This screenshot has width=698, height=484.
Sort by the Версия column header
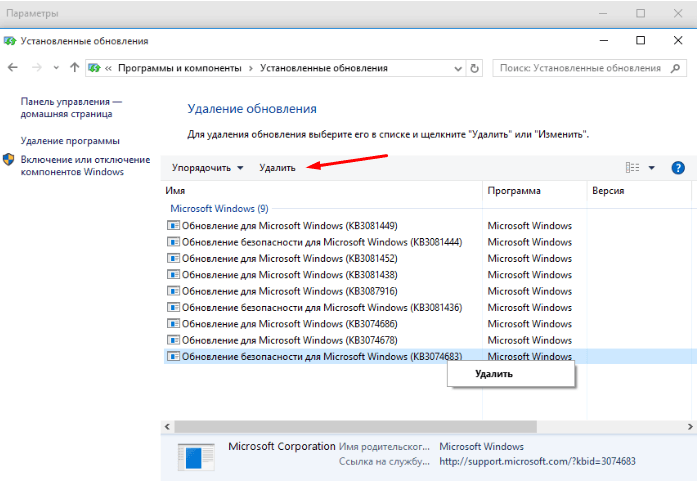pos(639,191)
